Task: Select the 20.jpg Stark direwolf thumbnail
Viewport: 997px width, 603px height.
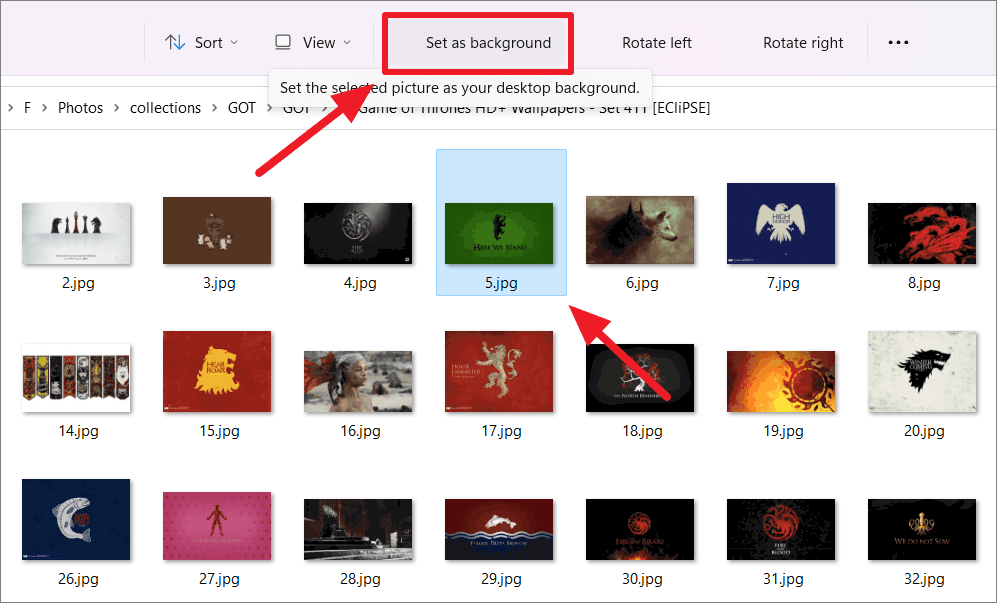Action: pyautogui.click(x=922, y=371)
